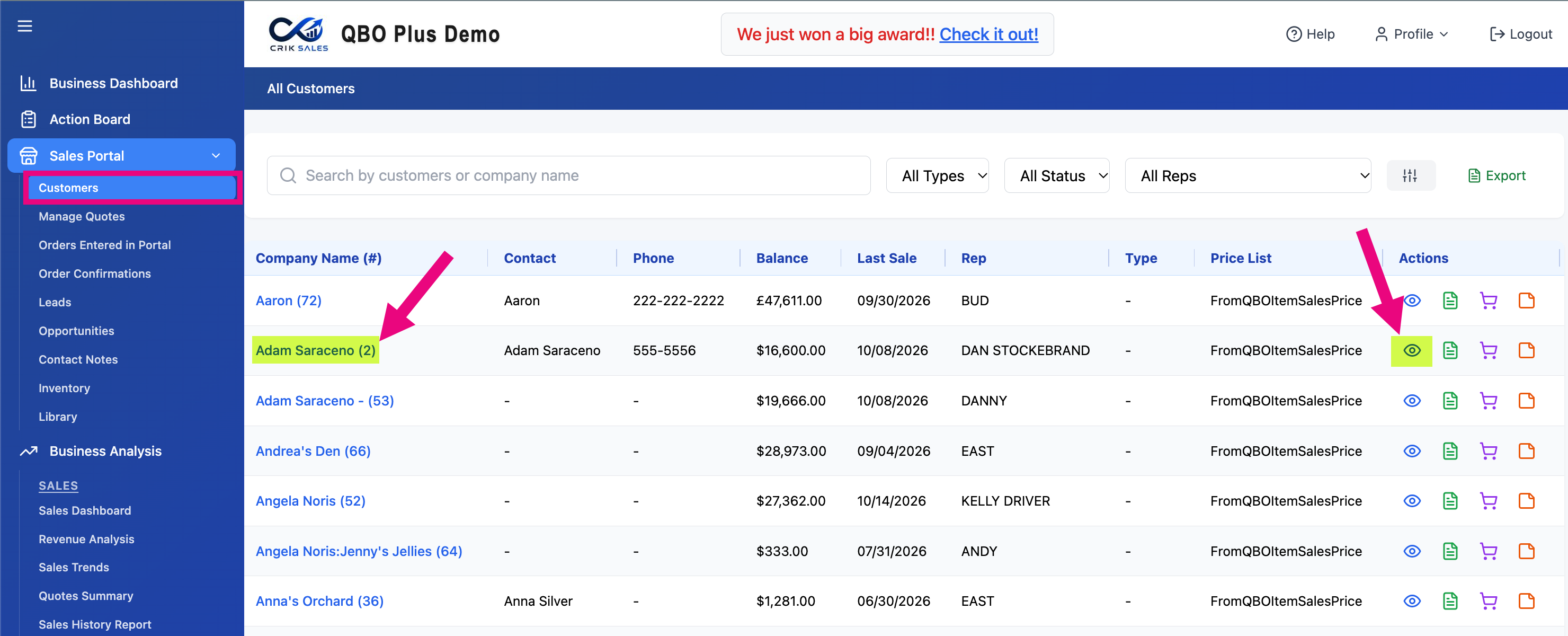Select Manage Quotes in the sidebar

click(82, 217)
